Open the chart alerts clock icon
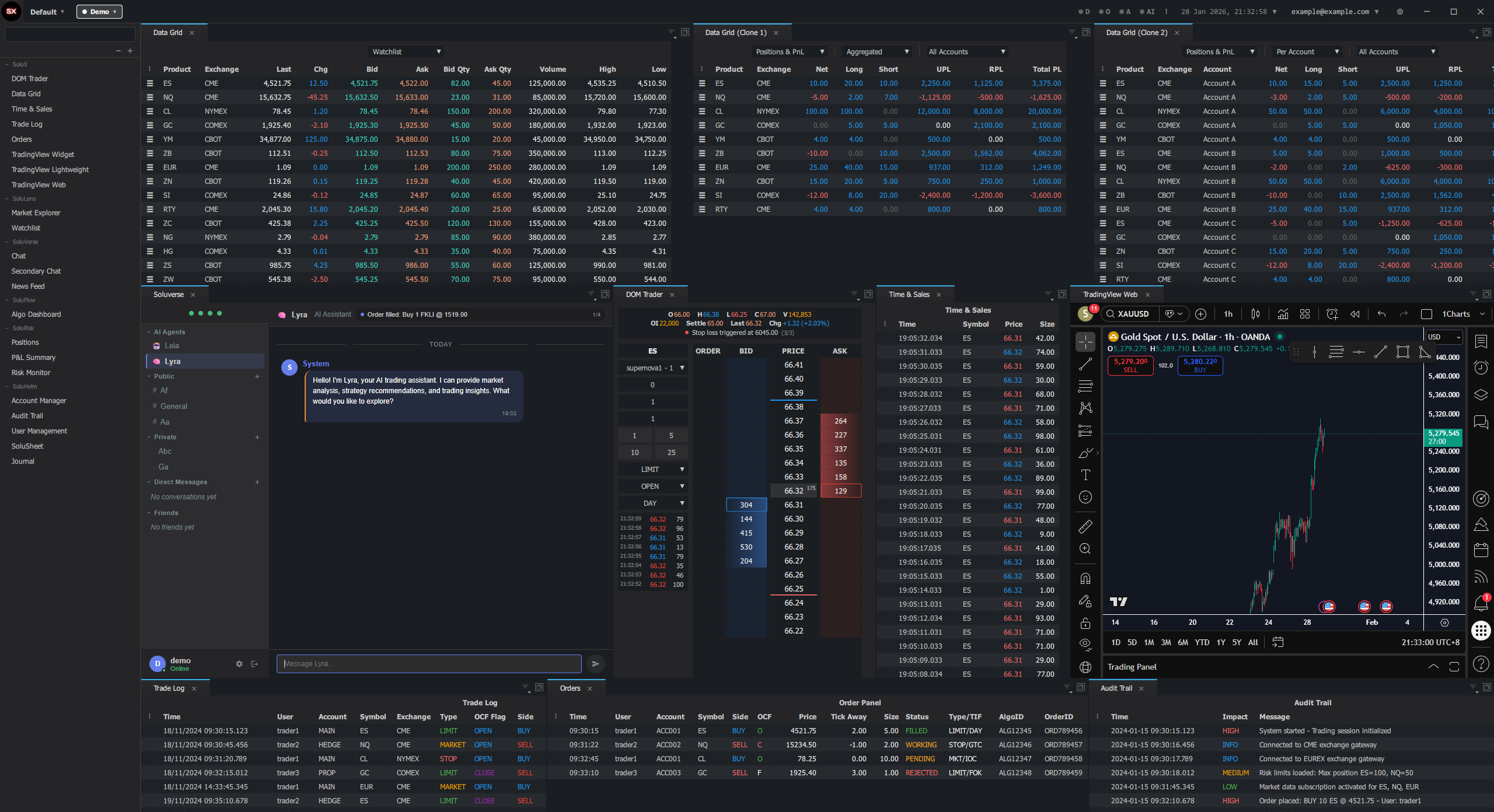 tap(1481, 368)
